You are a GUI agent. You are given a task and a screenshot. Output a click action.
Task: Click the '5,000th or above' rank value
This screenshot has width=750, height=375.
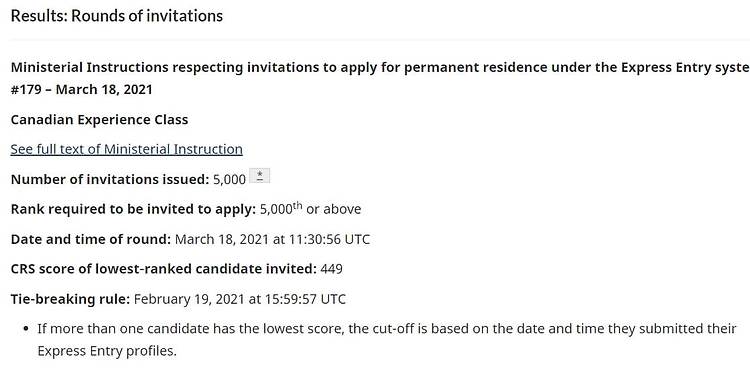coord(310,209)
